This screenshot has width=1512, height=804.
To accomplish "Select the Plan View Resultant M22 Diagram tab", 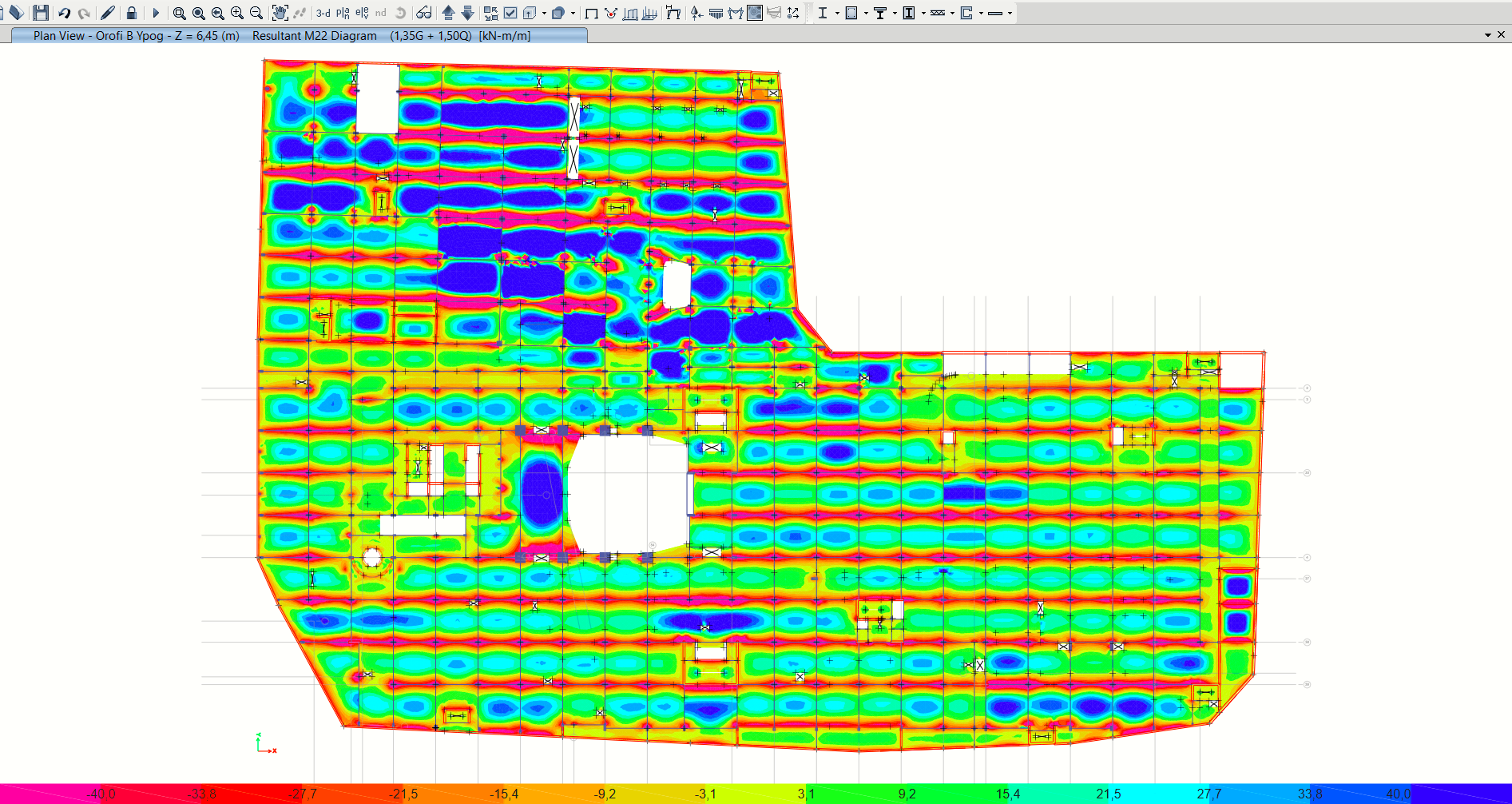I will coord(300,35).
